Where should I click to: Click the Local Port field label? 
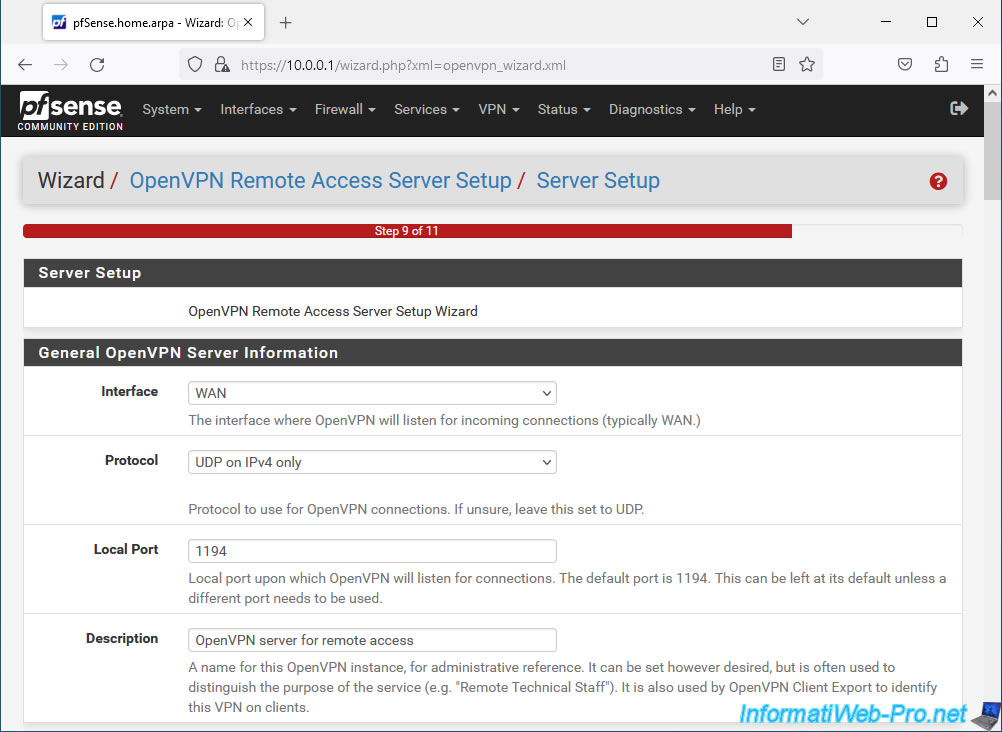[x=126, y=549]
